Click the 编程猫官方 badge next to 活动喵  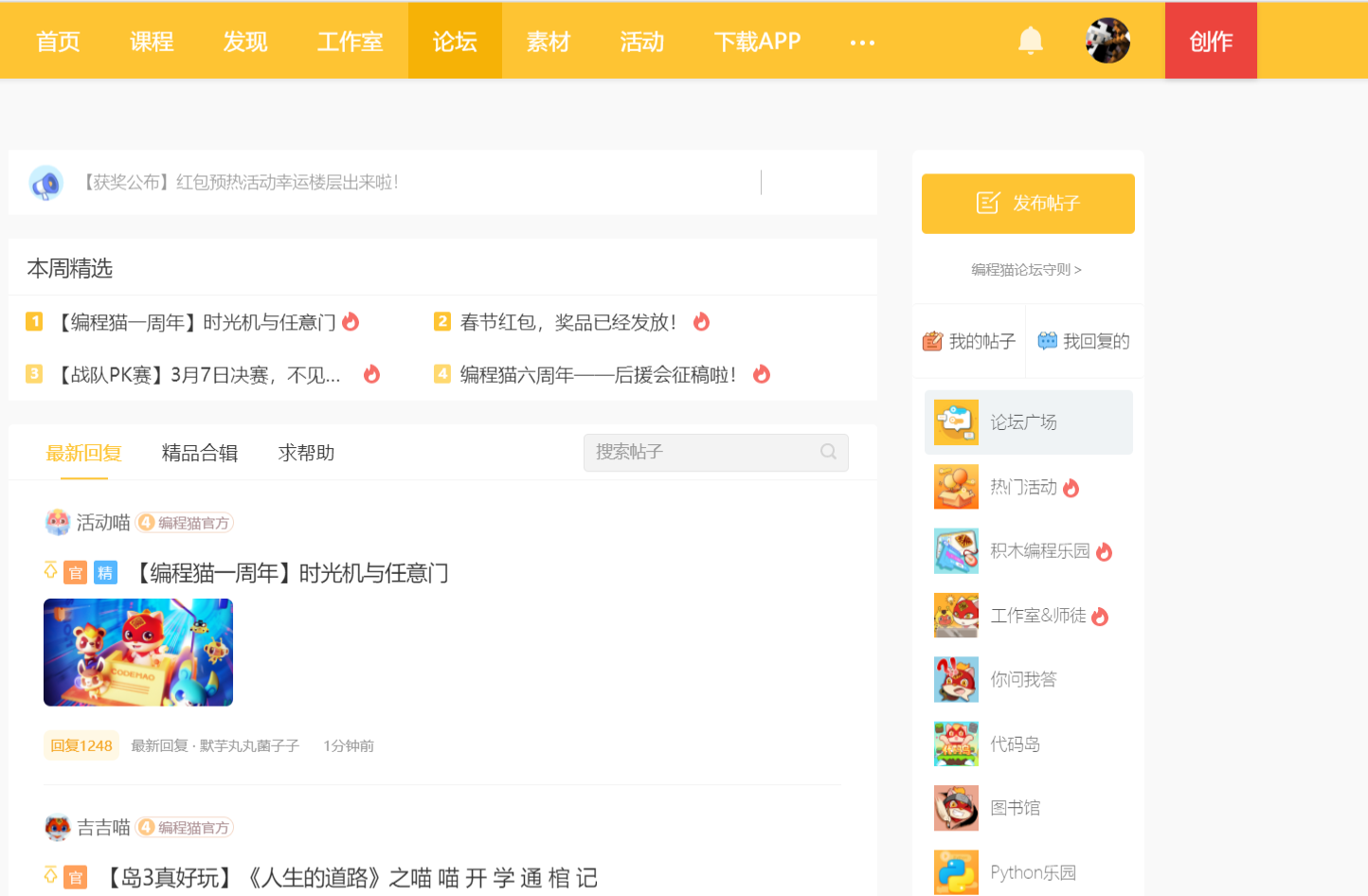click(185, 523)
